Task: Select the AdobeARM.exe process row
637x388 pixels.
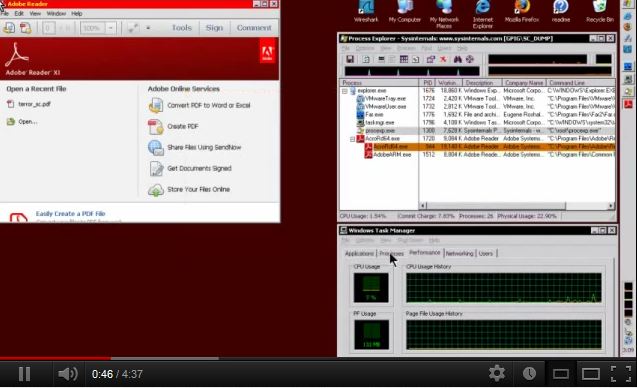Action: tap(477, 155)
